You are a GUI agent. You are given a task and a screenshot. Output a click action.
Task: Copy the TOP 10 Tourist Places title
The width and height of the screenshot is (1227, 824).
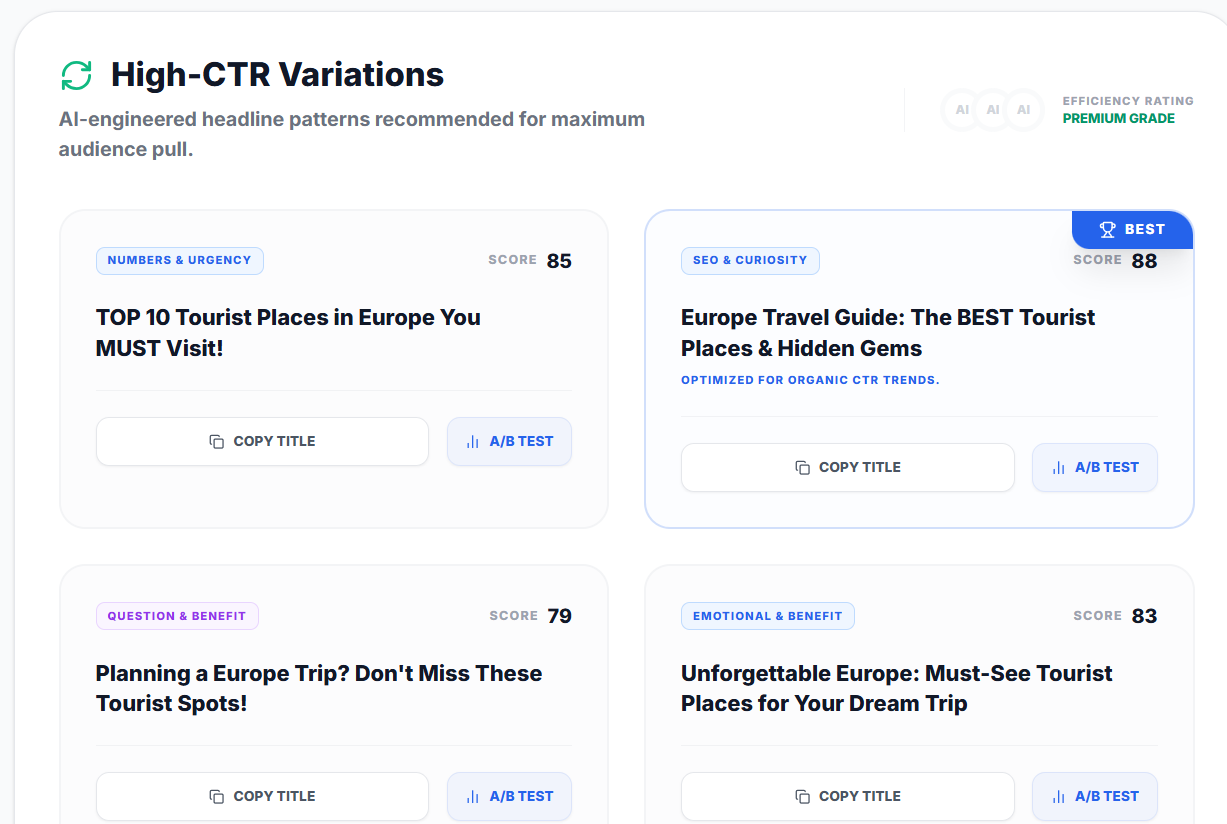pos(262,441)
